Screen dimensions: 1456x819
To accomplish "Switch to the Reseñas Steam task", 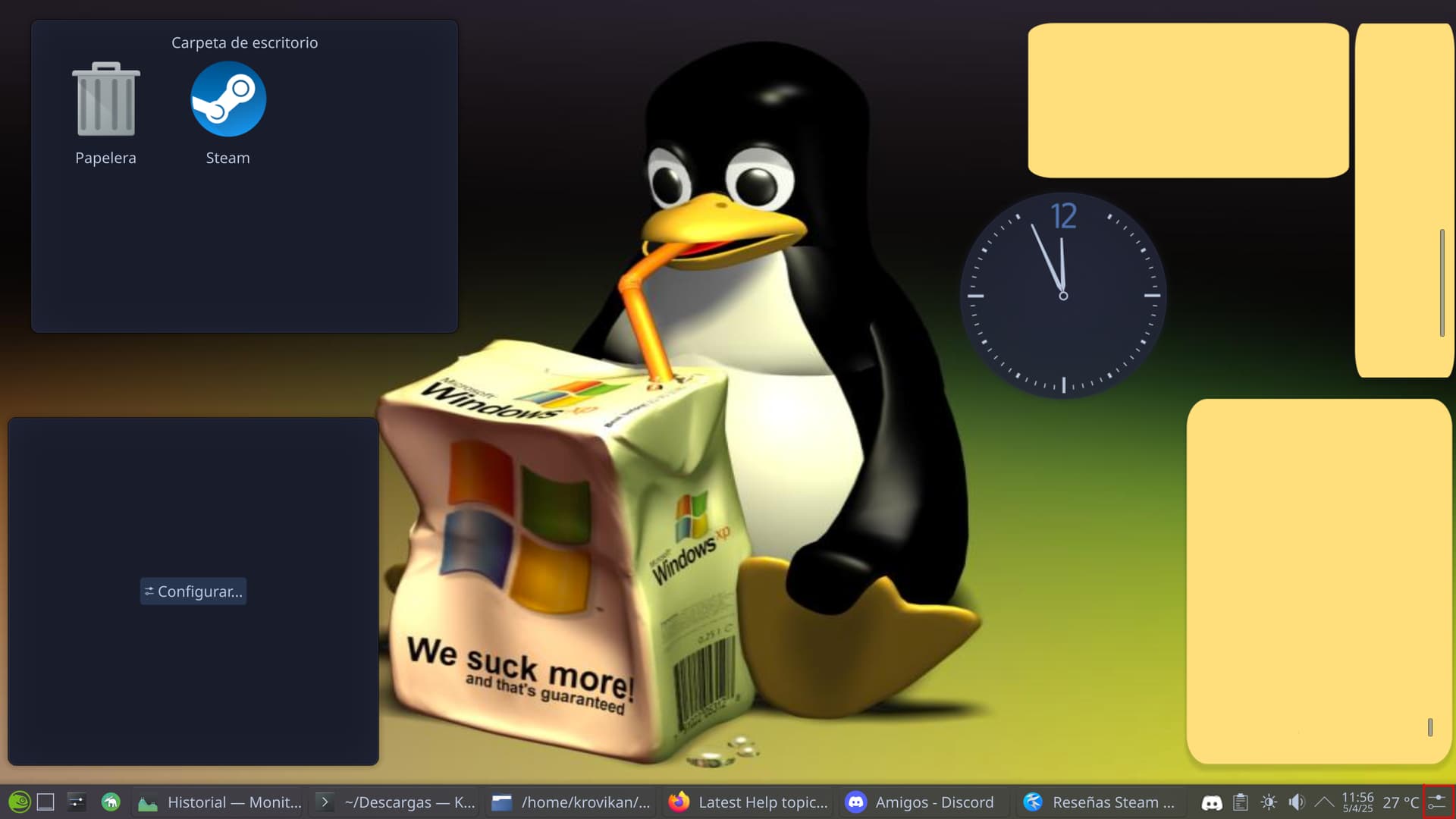I will (x=1101, y=802).
